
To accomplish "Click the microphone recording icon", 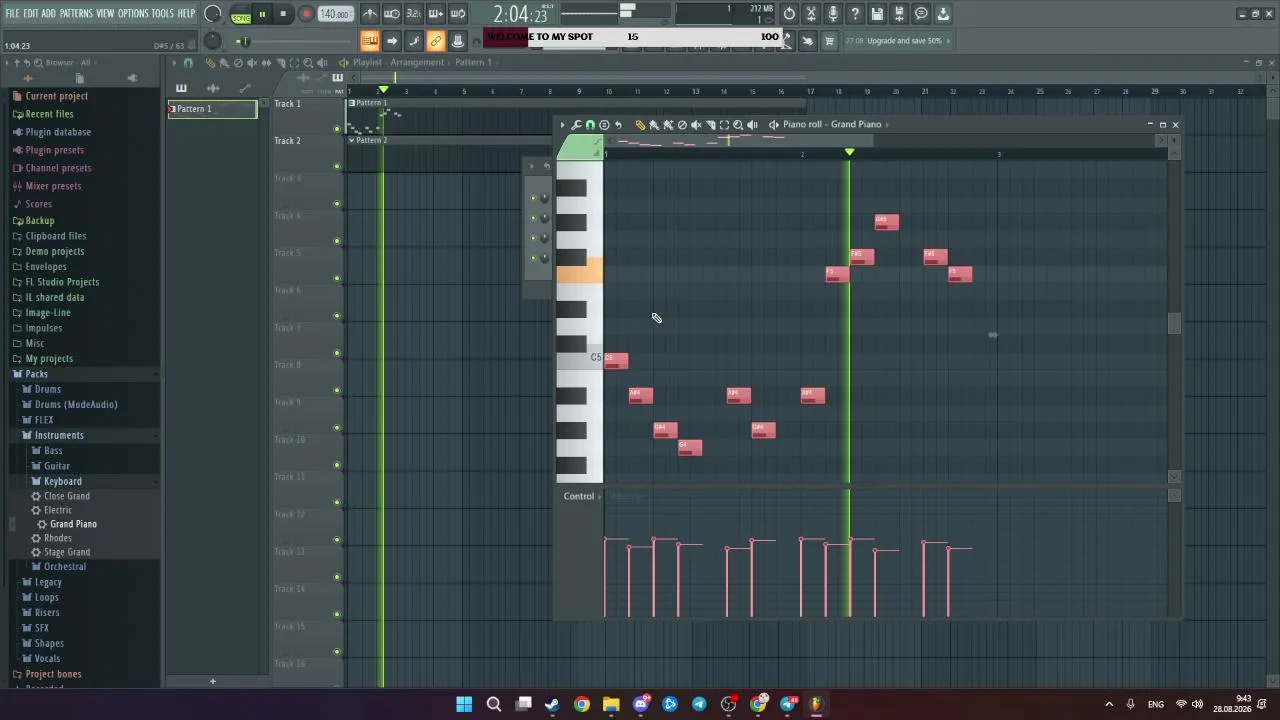I will point(833,14).
